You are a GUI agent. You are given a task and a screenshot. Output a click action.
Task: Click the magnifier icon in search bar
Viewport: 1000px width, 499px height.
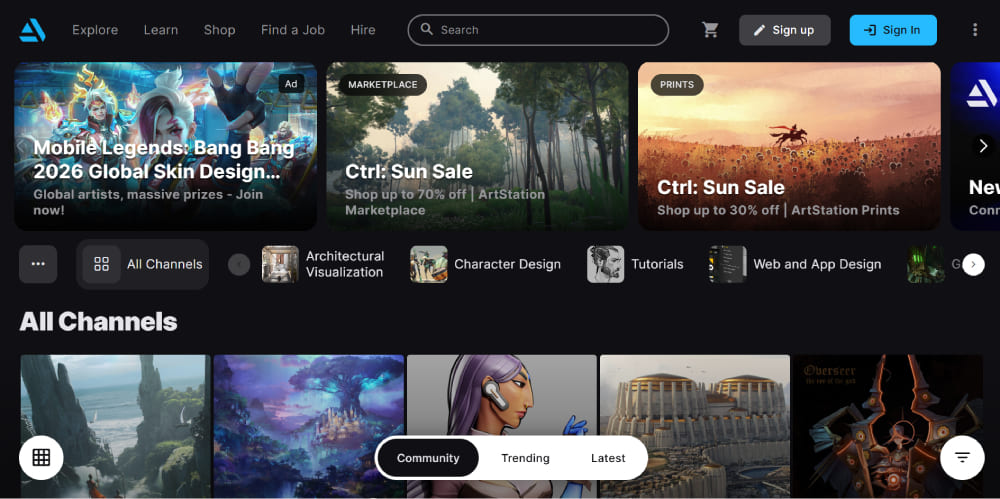pyautogui.click(x=428, y=30)
